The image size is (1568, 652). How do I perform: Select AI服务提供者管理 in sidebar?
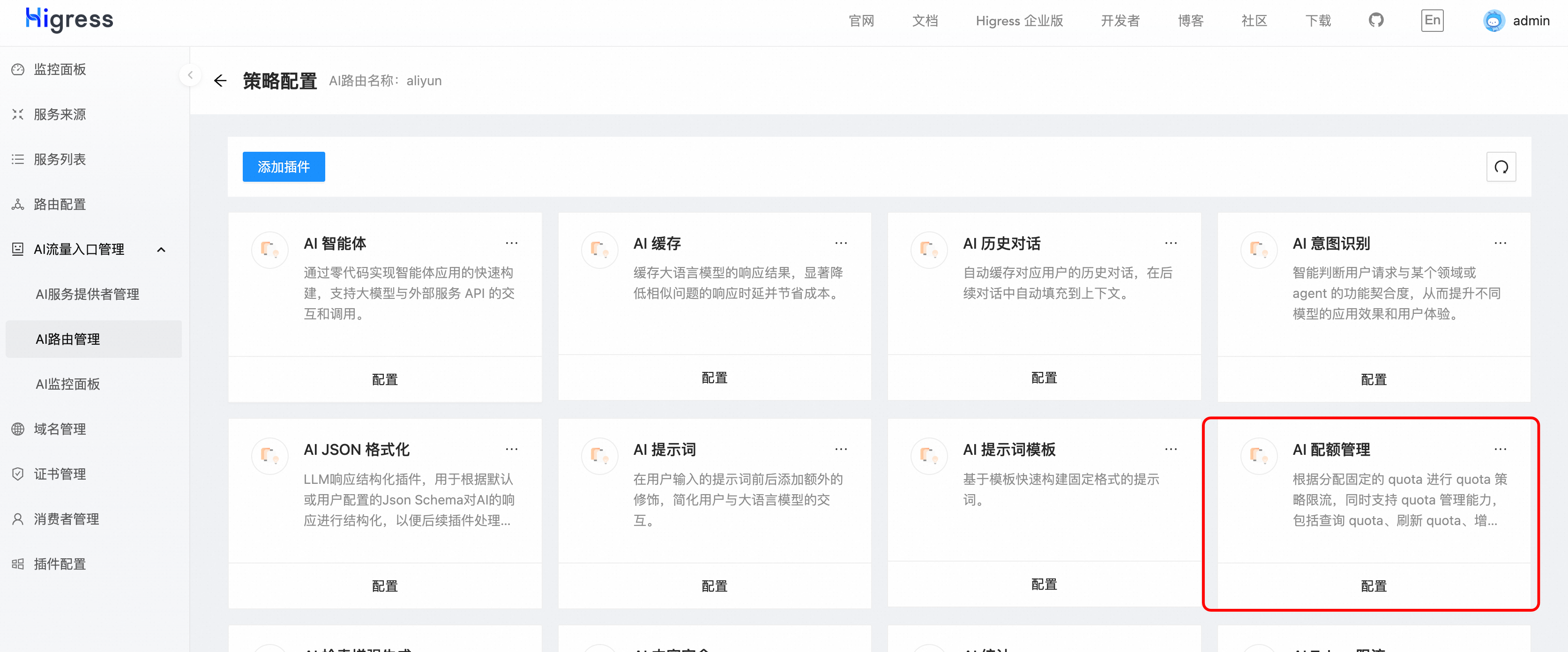point(88,294)
